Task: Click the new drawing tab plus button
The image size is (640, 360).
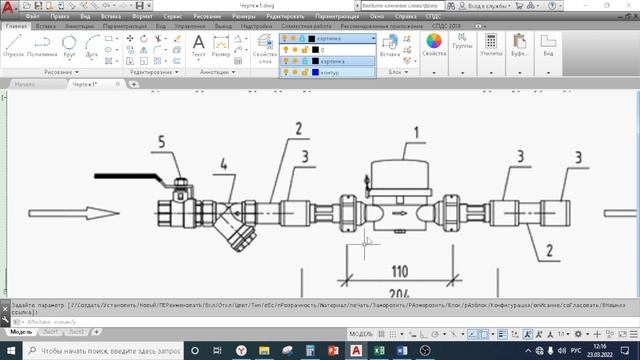Action: click(133, 84)
